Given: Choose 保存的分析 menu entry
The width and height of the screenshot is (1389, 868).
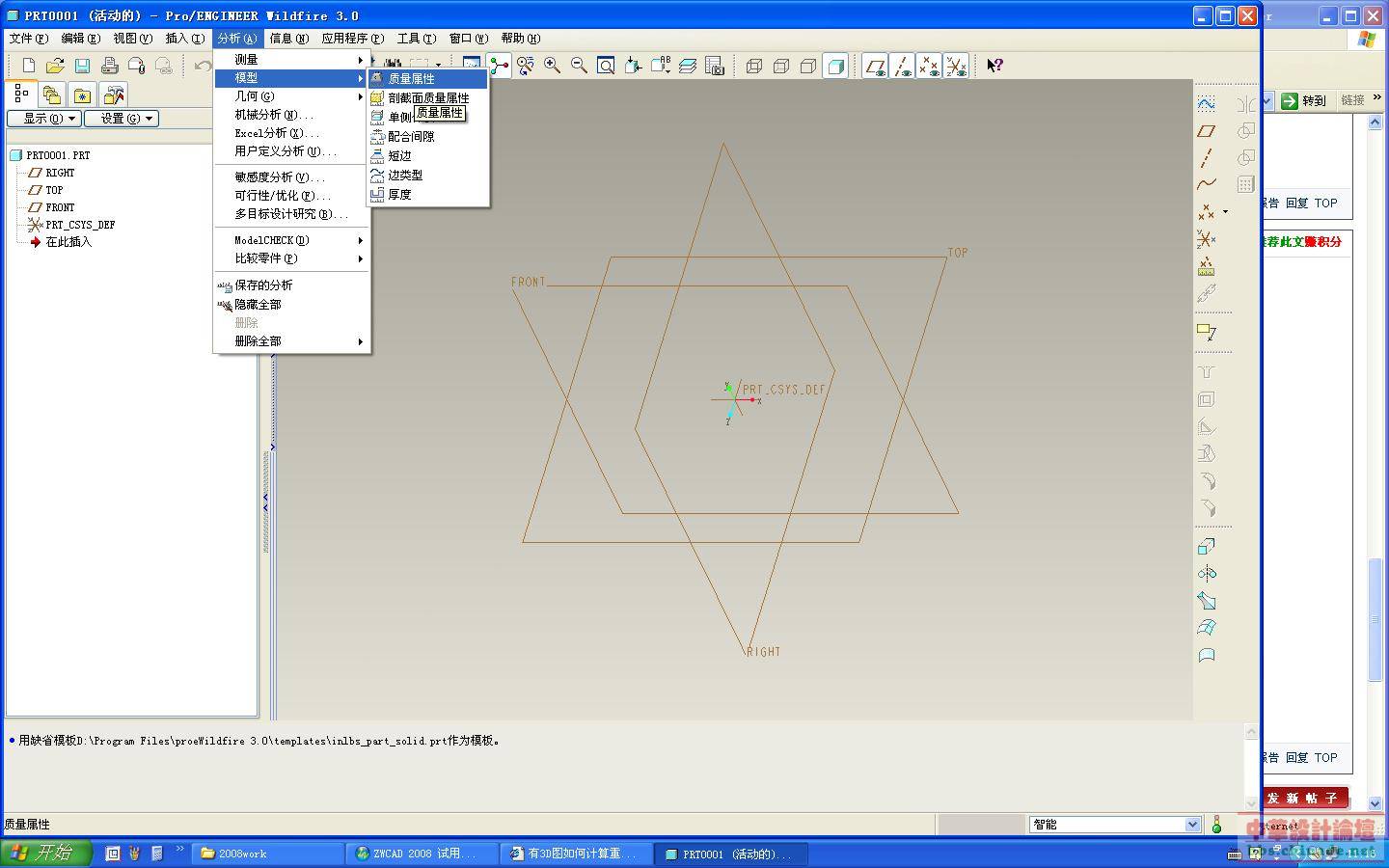Looking at the screenshot, I should point(291,285).
